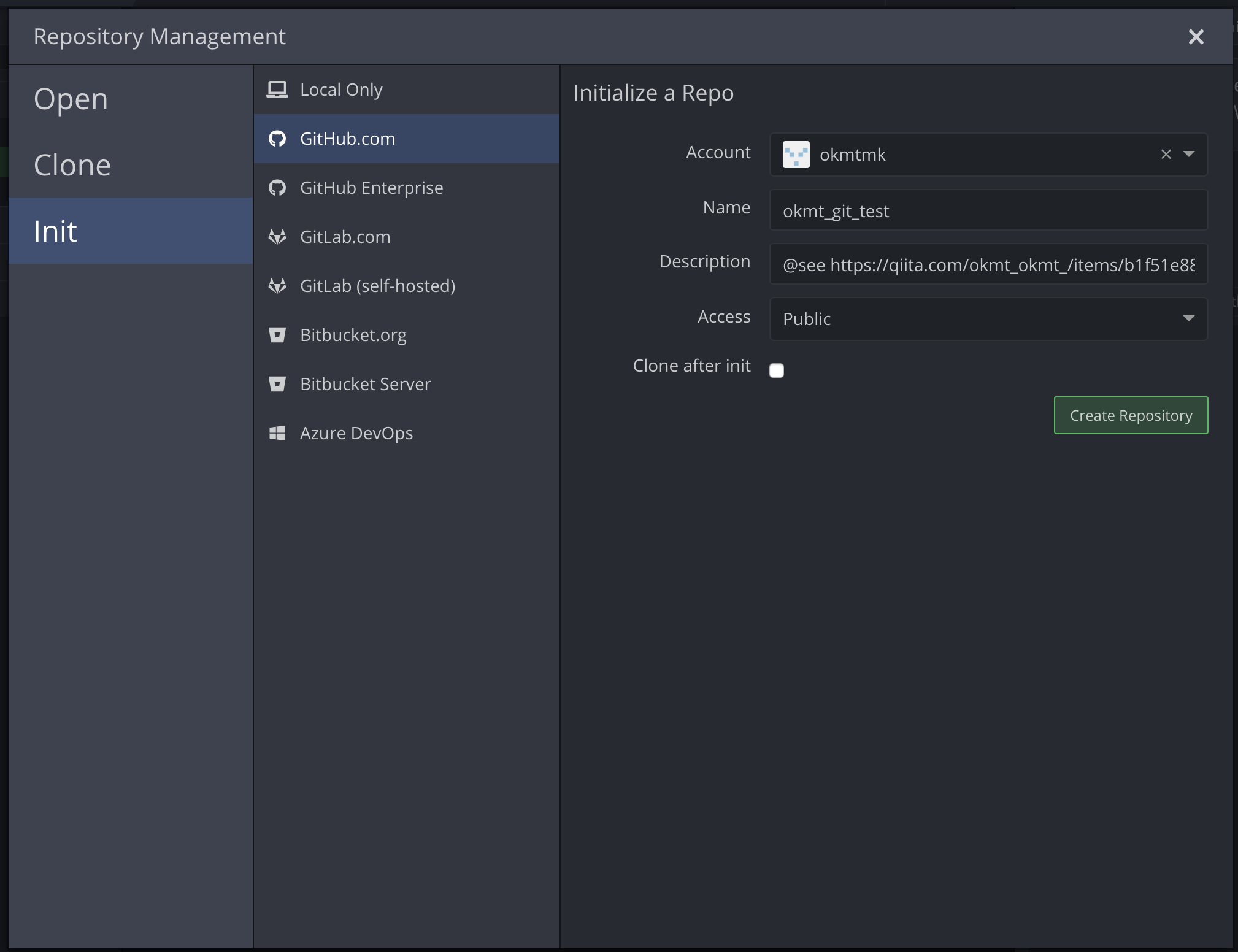1238x952 pixels.
Task: Select the Bitbucket Server icon
Action: tap(278, 384)
